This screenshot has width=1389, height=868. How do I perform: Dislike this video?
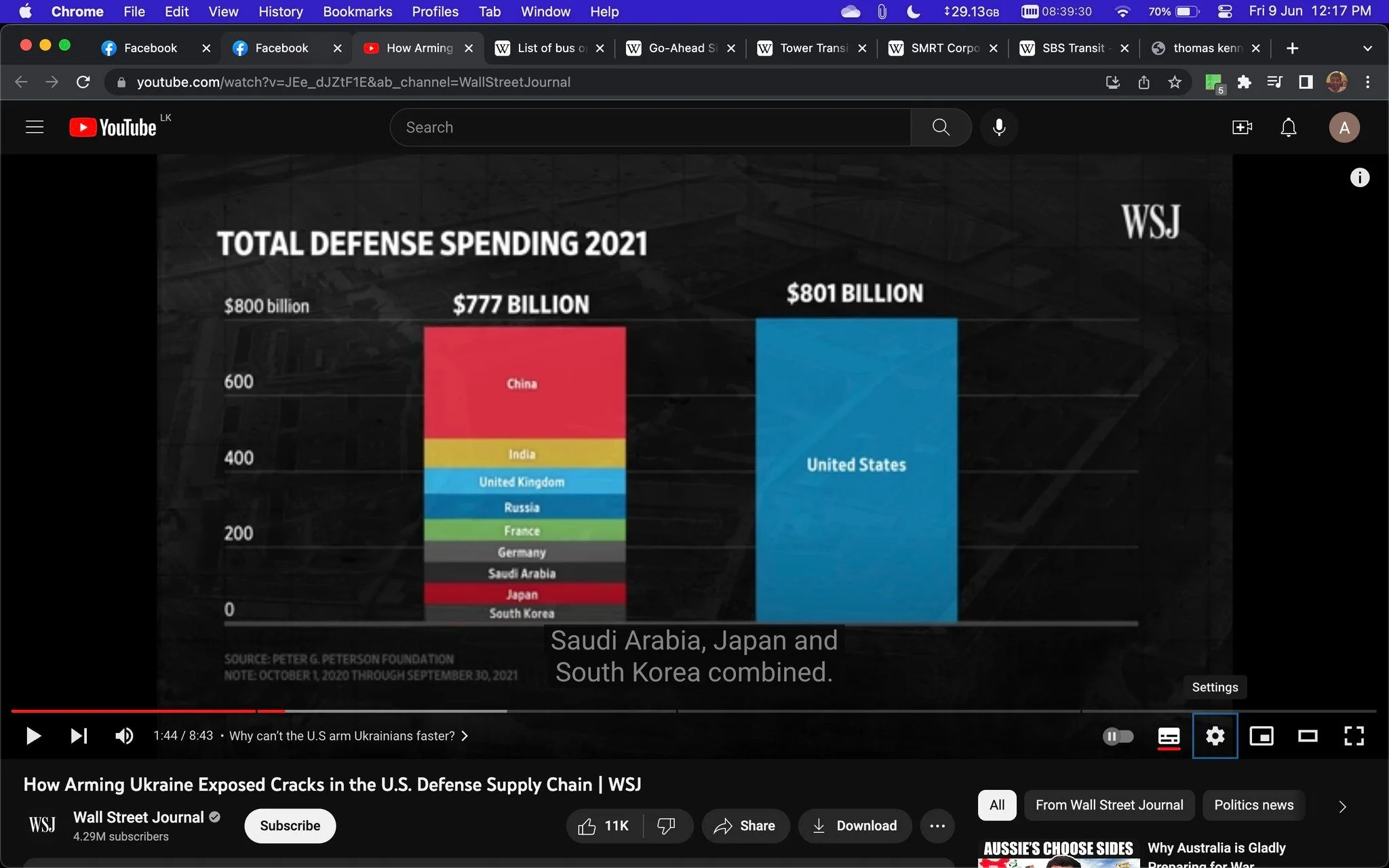pyautogui.click(x=667, y=825)
